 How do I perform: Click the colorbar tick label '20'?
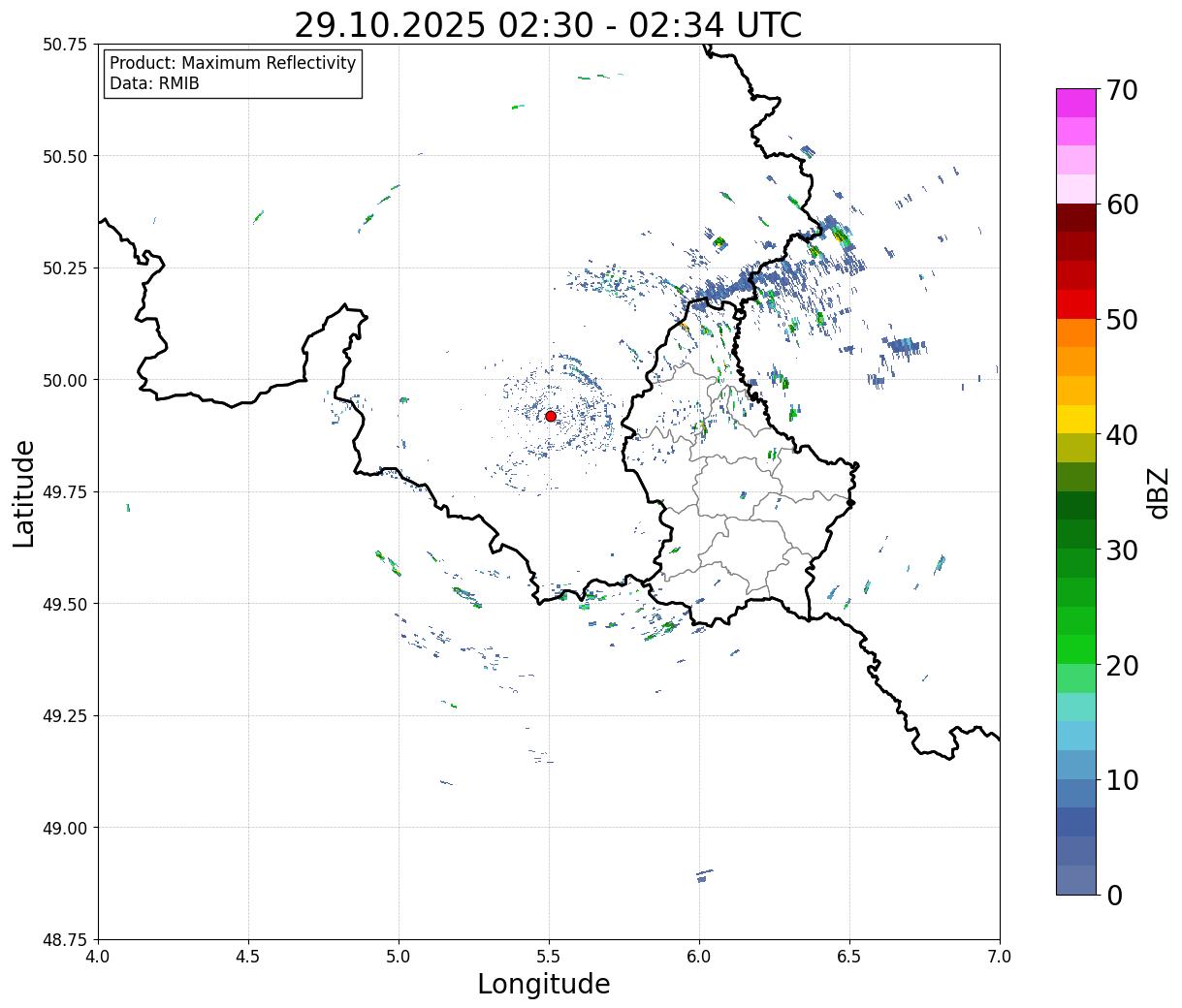click(1122, 666)
